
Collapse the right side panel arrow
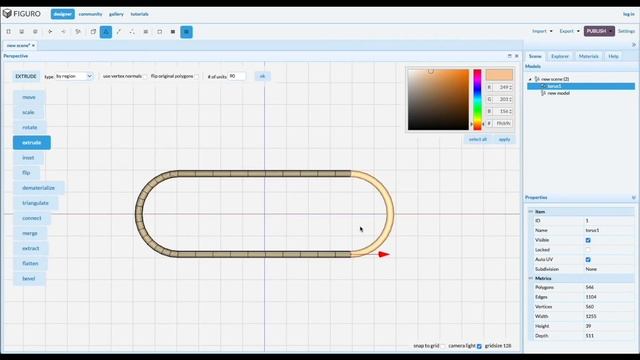tap(634, 45)
